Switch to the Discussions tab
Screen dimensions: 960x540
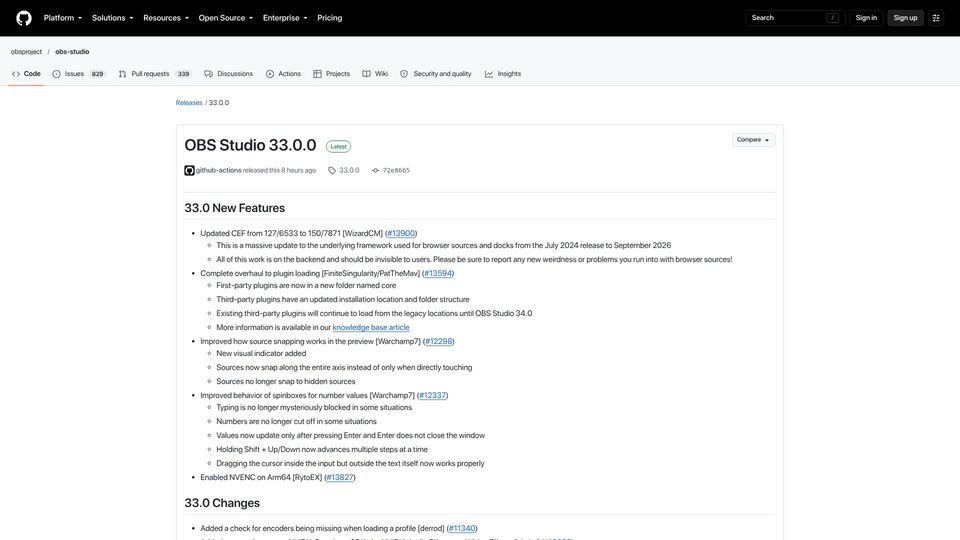[228, 73]
